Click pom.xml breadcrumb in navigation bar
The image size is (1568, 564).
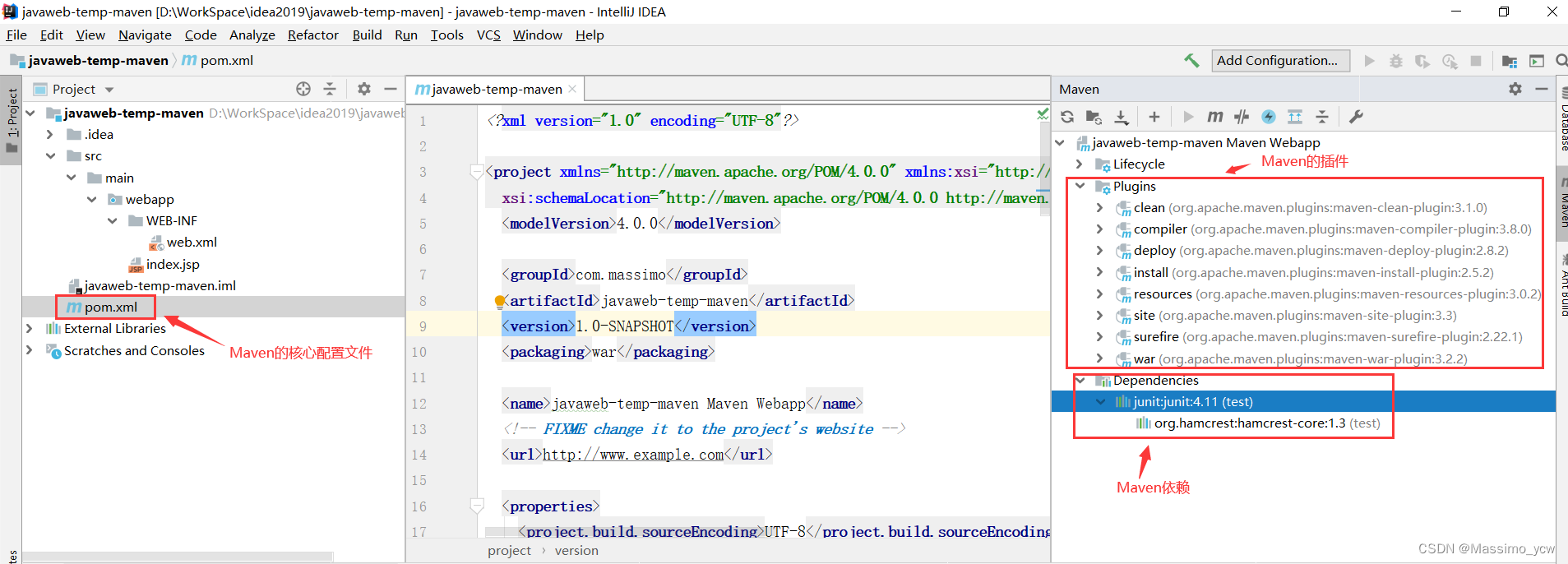(x=218, y=60)
